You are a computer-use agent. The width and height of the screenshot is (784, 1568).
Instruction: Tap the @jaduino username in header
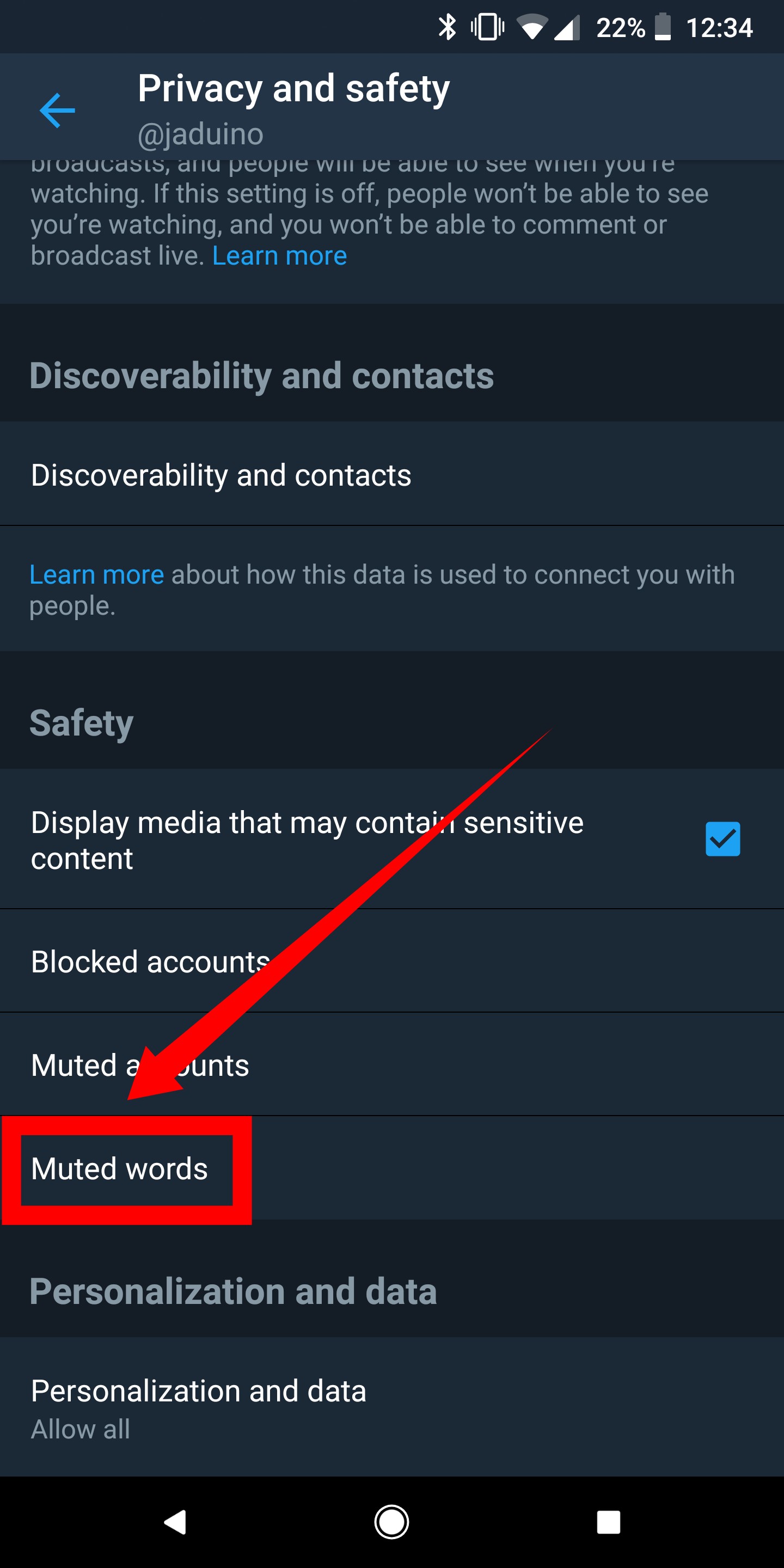pos(200,133)
